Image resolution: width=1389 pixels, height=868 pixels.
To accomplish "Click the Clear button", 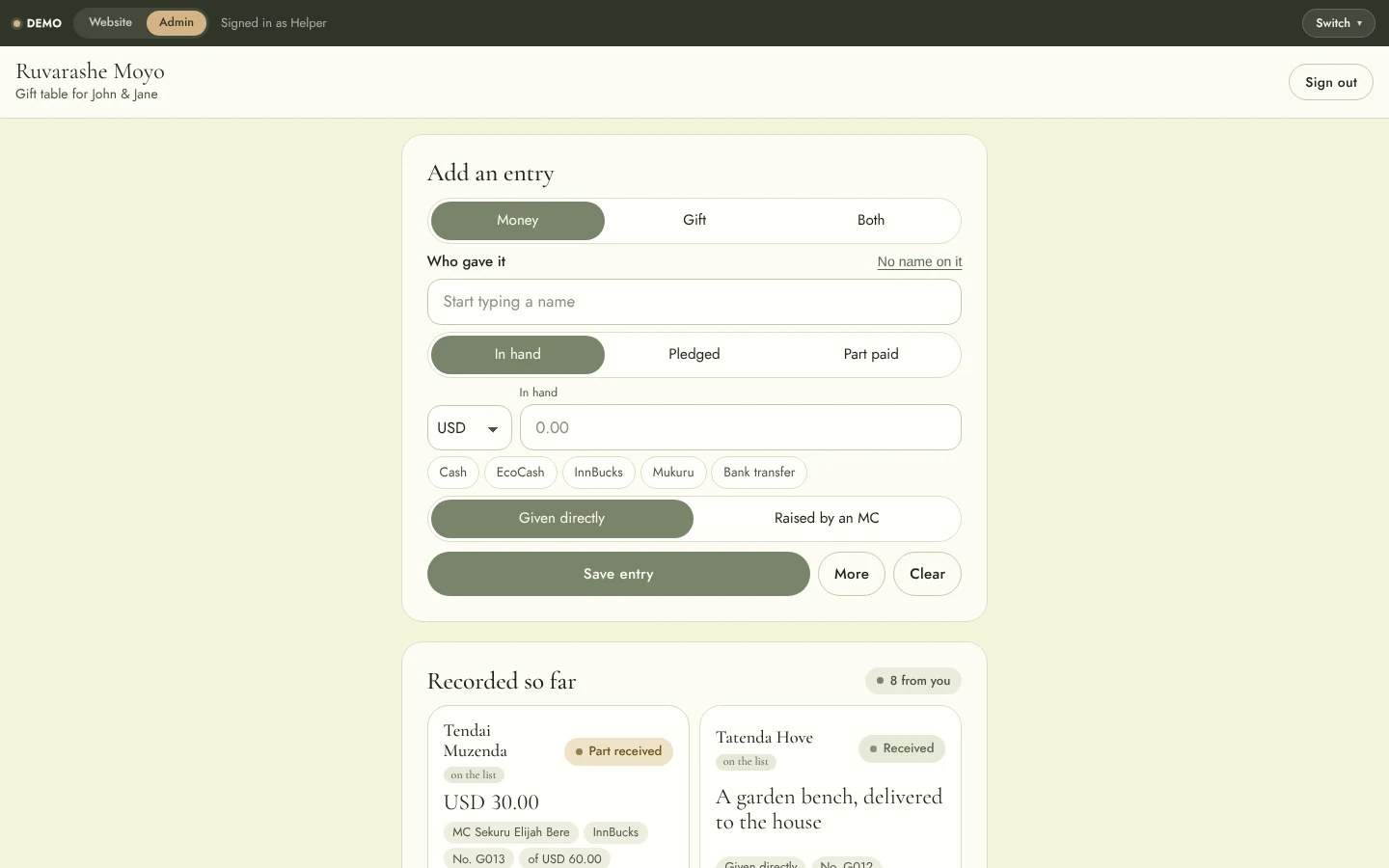I will coord(927,574).
